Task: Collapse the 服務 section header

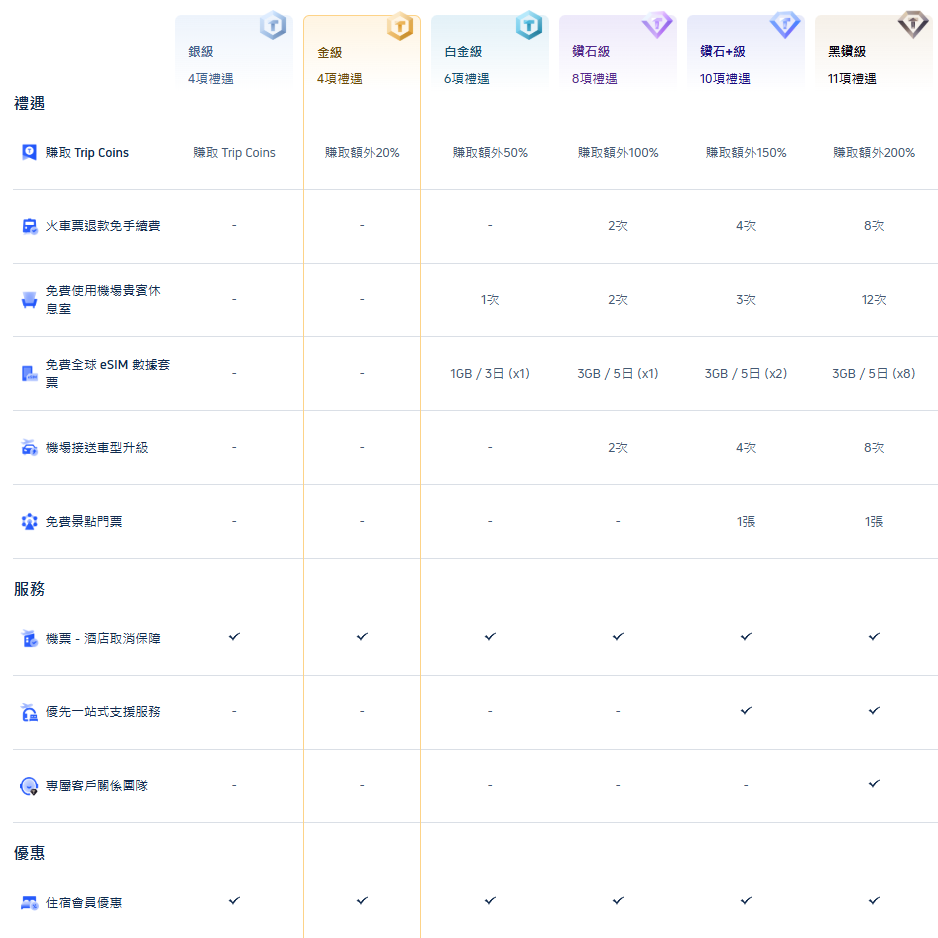Action: pyautogui.click(x=27, y=590)
